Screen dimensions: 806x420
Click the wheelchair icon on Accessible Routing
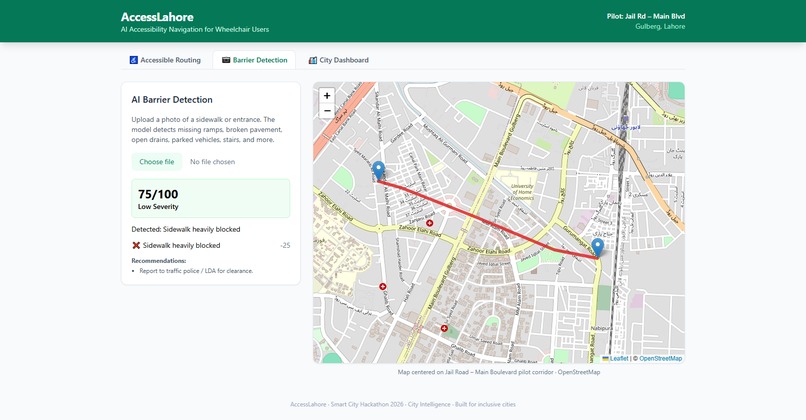point(134,60)
